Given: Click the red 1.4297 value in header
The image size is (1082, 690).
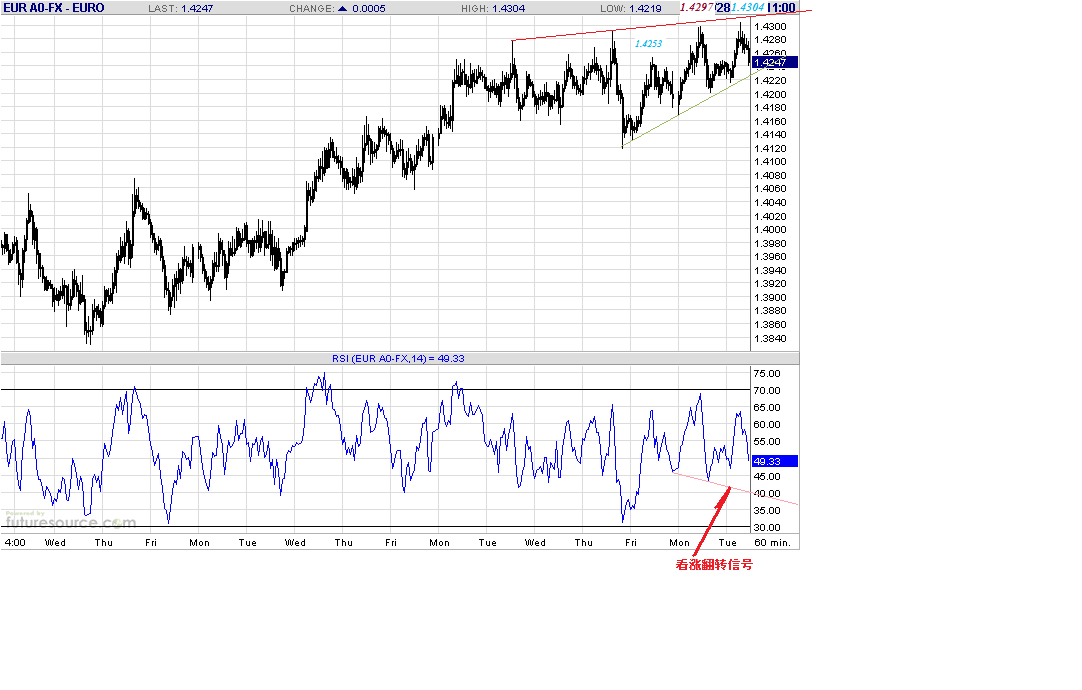Looking at the screenshot, I should pyautogui.click(x=696, y=8).
